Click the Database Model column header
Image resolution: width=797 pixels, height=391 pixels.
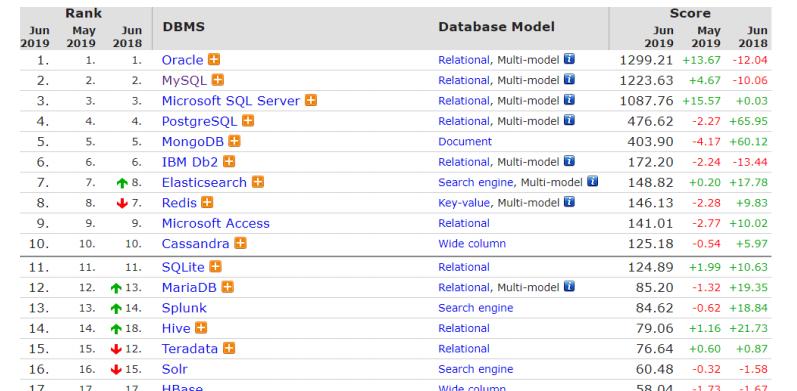tap(497, 26)
